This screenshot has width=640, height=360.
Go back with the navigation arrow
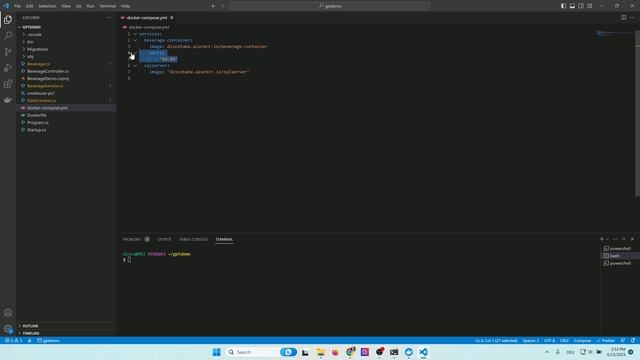pos(213,6)
